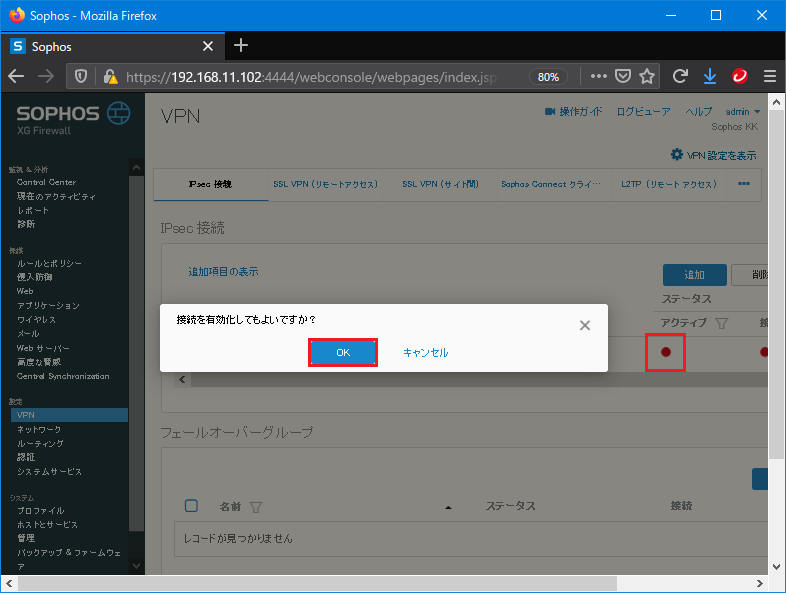Open Control Center in sidebar
This screenshot has height=593, width=786.
pos(46,182)
